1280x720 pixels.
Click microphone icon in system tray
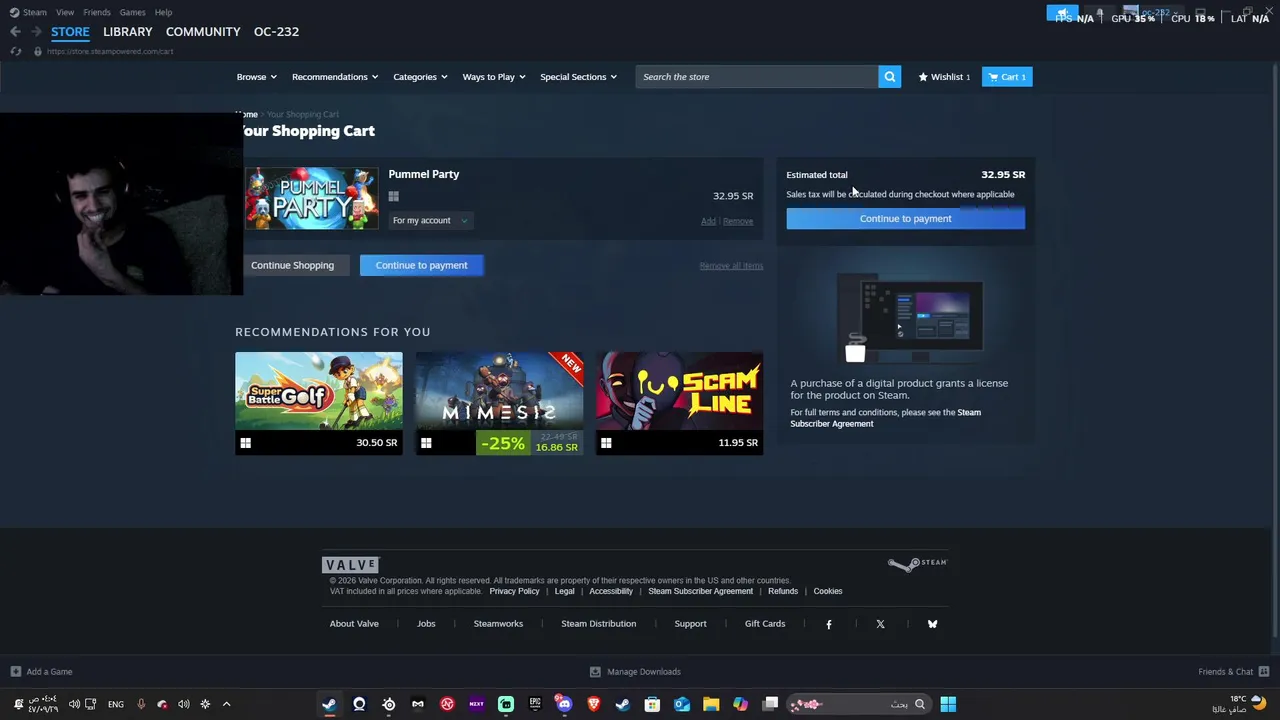point(141,704)
